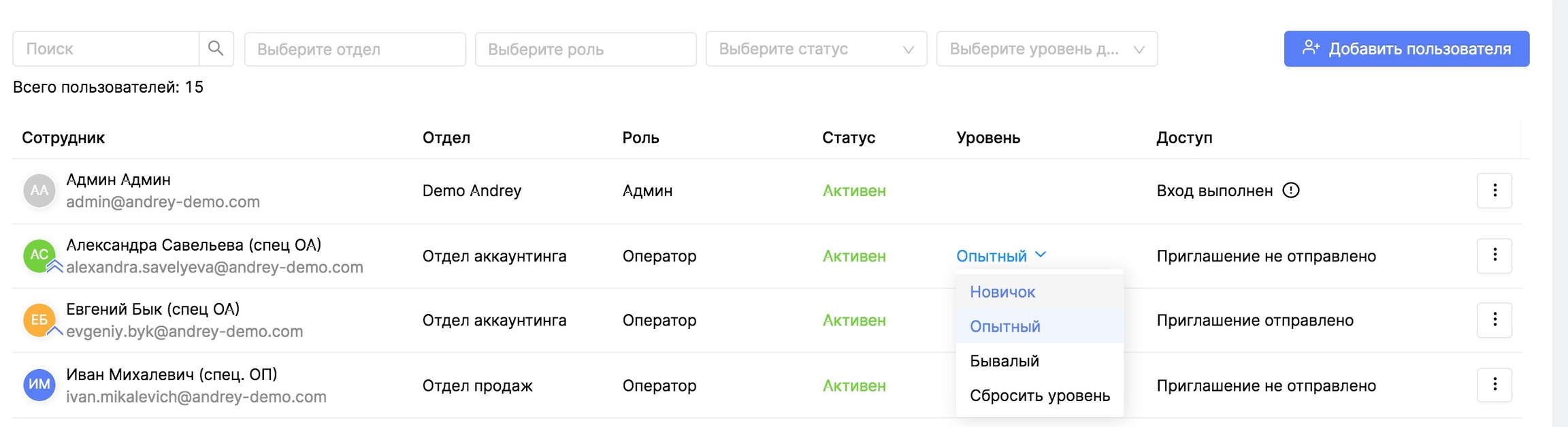The height and width of the screenshot is (427, 1568).
Task: Click the green АС avatar
Action: pos(39,255)
